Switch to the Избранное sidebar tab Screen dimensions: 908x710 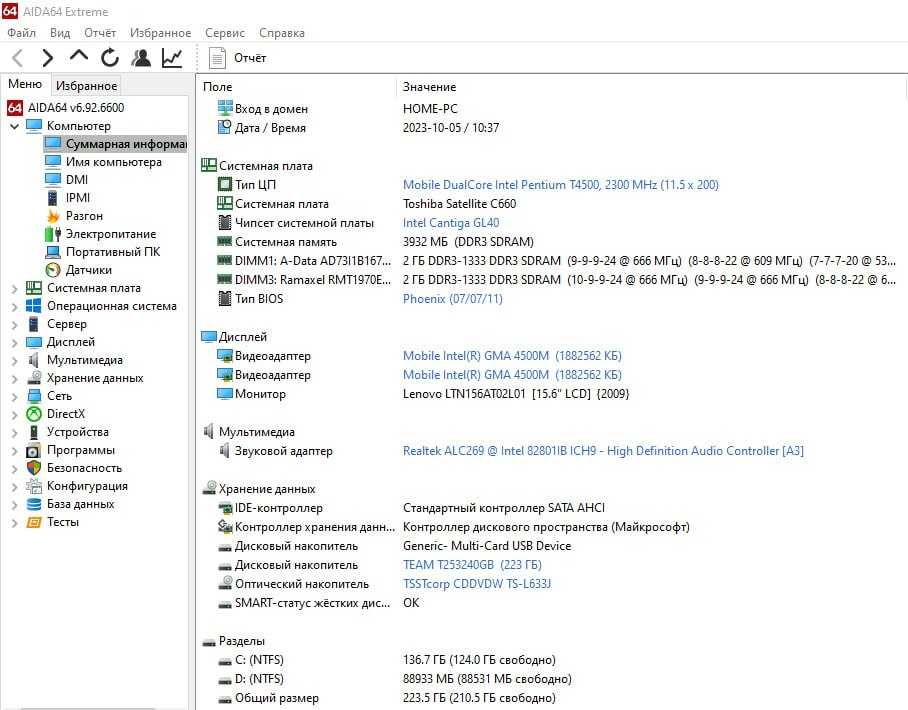pyautogui.click(x=86, y=86)
